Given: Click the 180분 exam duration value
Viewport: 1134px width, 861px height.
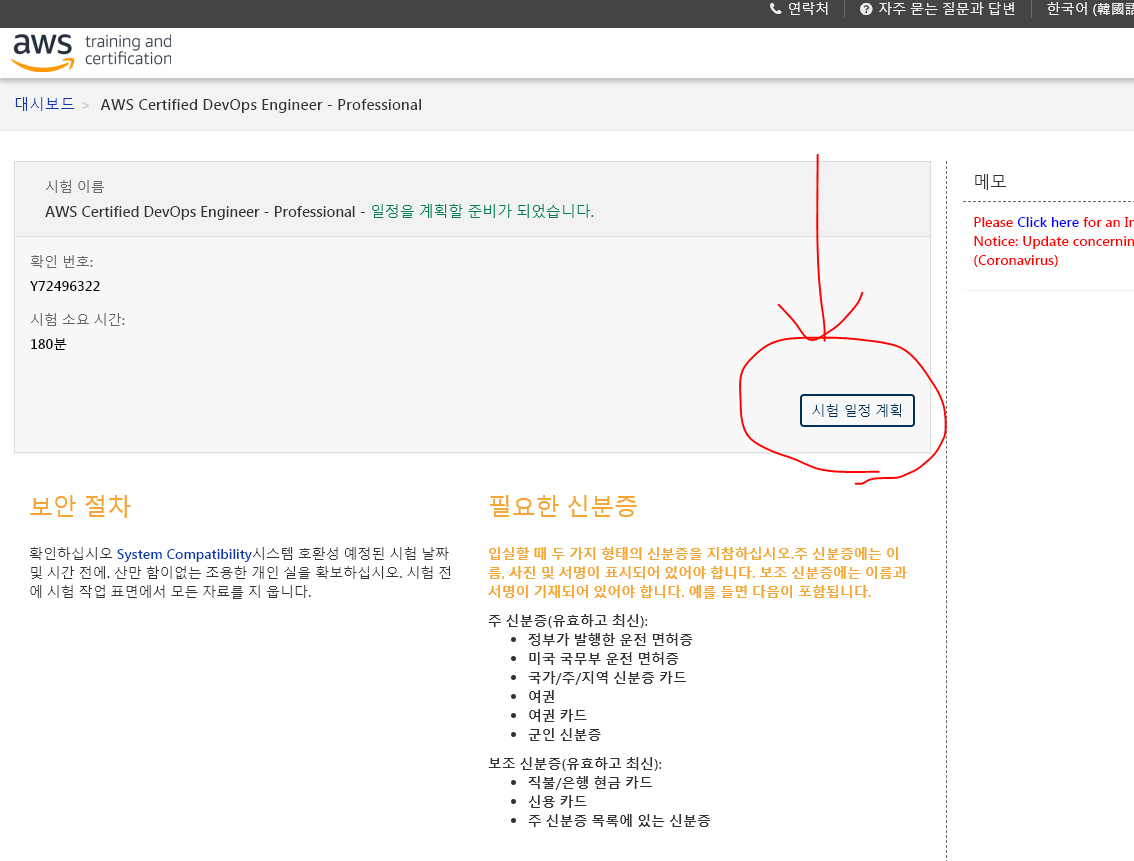Looking at the screenshot, I should point(48,344).
